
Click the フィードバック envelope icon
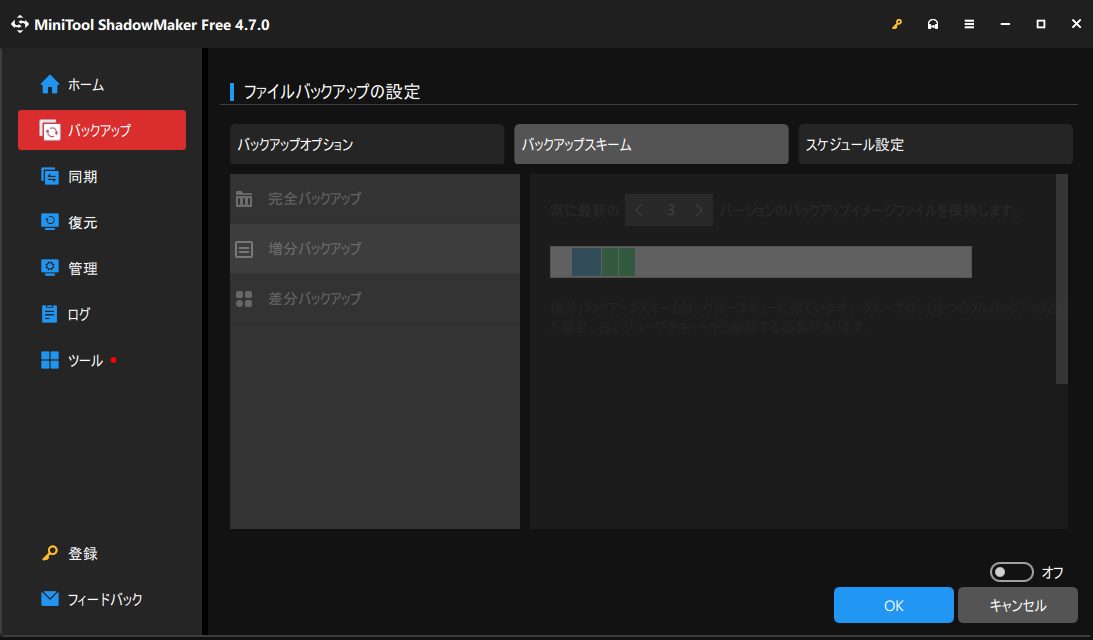point(49,599)
